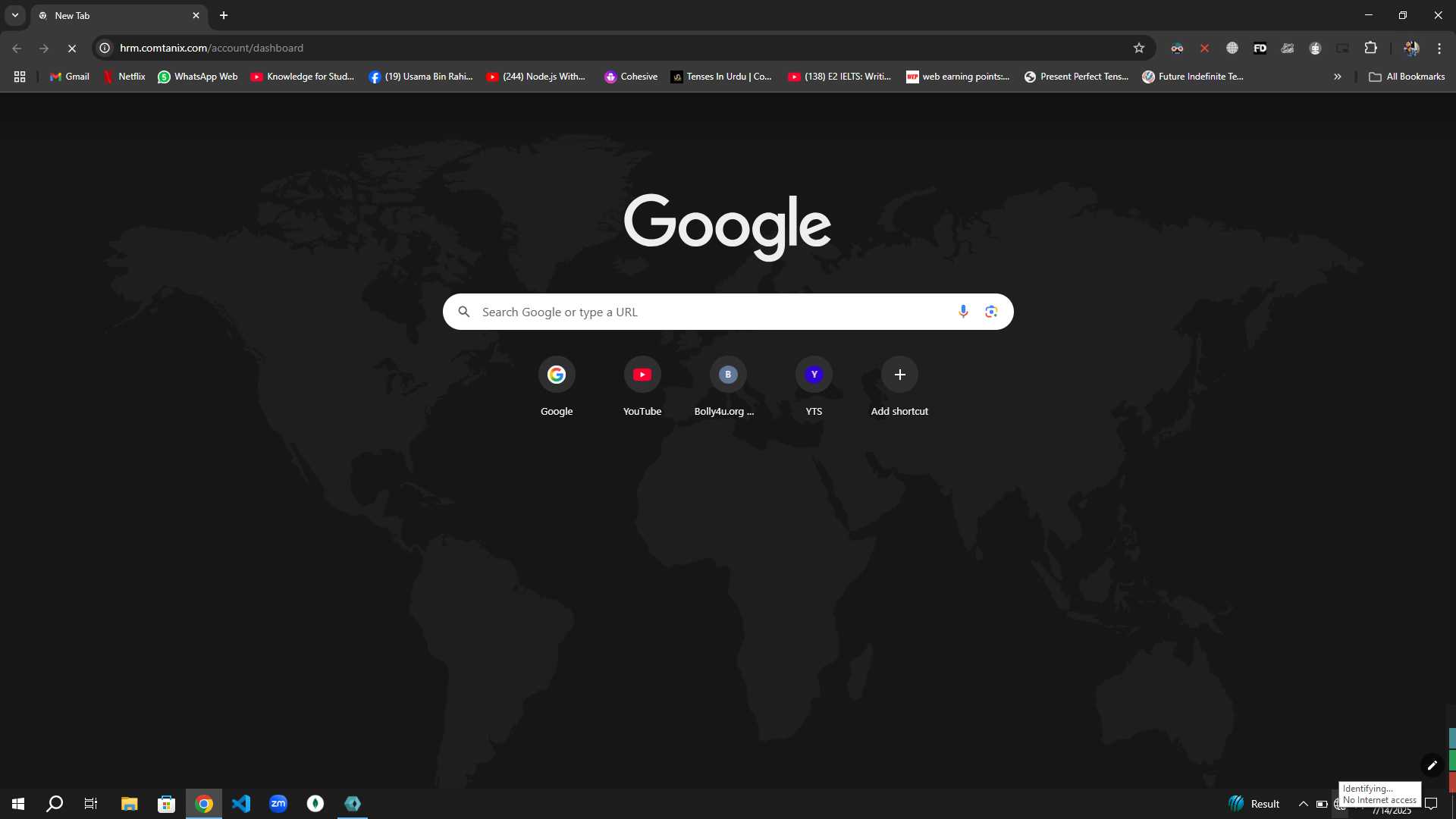Open WhatsApp Web bookmark
Viewport: 1456px width, 819px height.
197,77
